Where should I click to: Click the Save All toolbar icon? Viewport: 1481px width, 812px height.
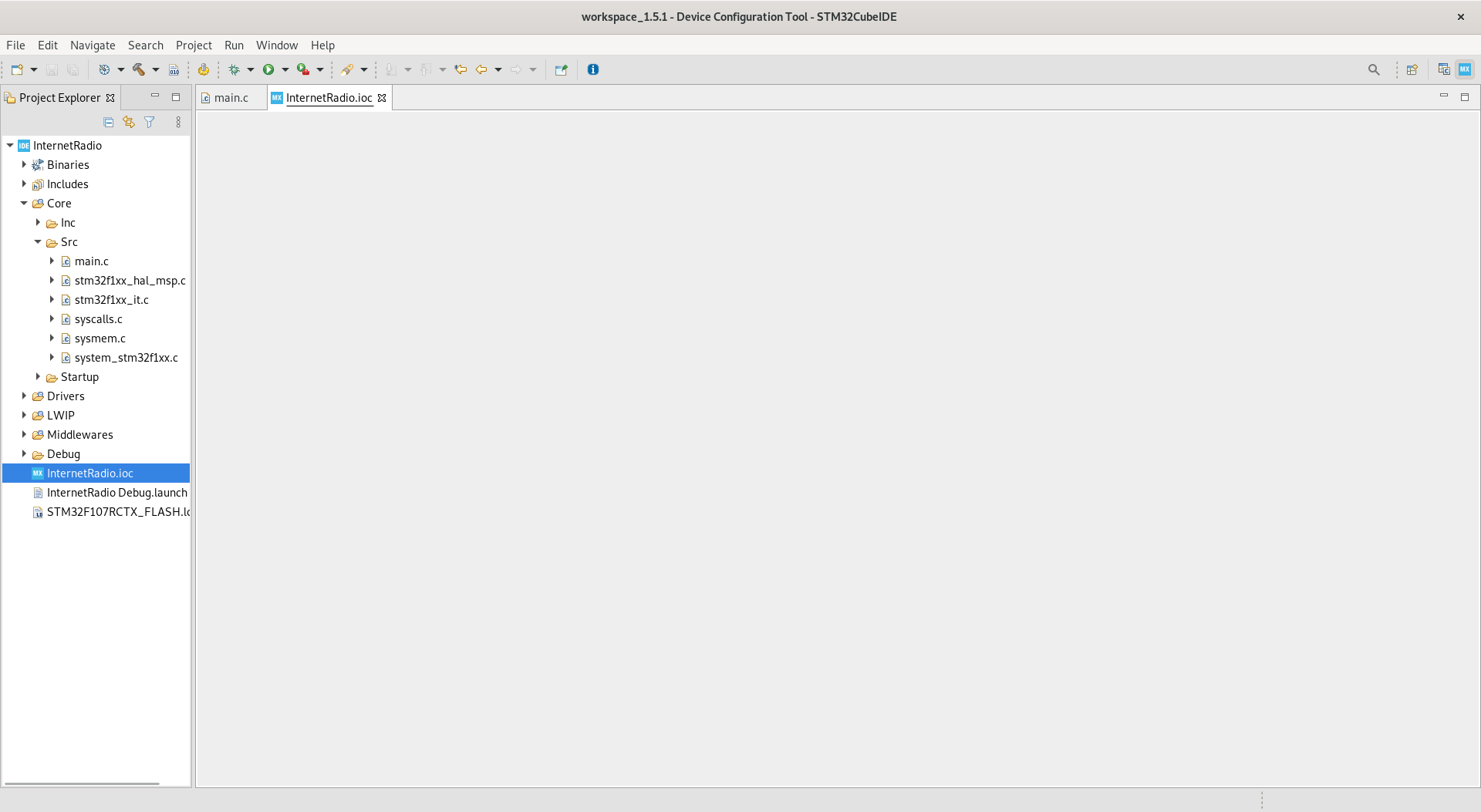tap(73, 69)
